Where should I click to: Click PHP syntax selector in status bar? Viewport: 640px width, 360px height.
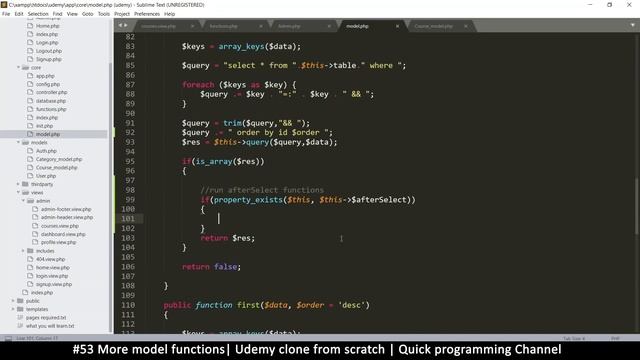(x=615, y=338)
